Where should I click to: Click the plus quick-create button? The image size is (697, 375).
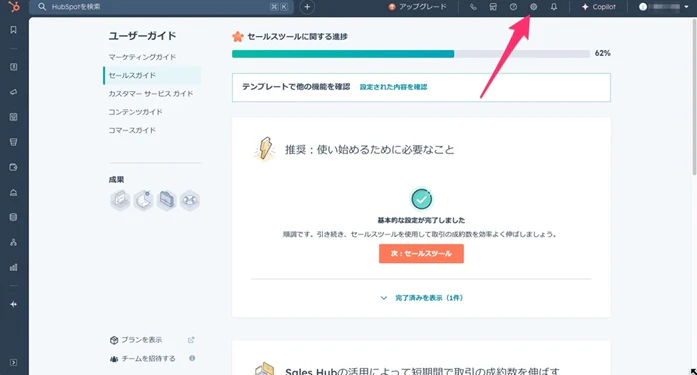click(x=307, y=7)
